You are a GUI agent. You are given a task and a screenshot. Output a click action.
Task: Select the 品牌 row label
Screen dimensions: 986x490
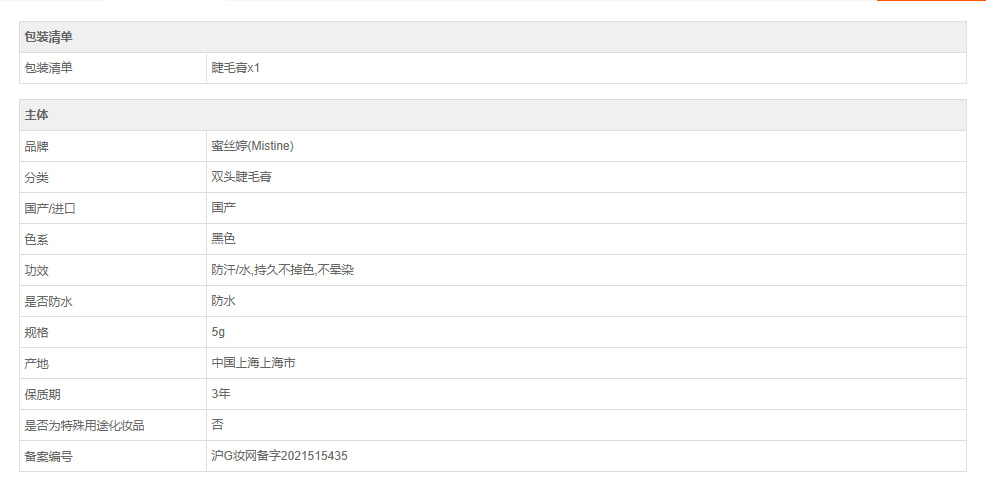36,146
